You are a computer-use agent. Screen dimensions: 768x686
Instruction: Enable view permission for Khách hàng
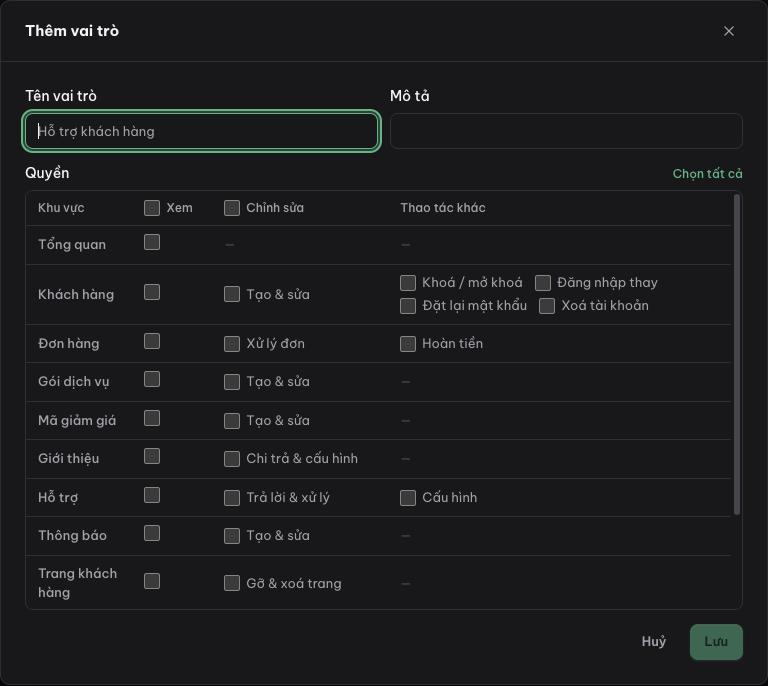[152, 292]
